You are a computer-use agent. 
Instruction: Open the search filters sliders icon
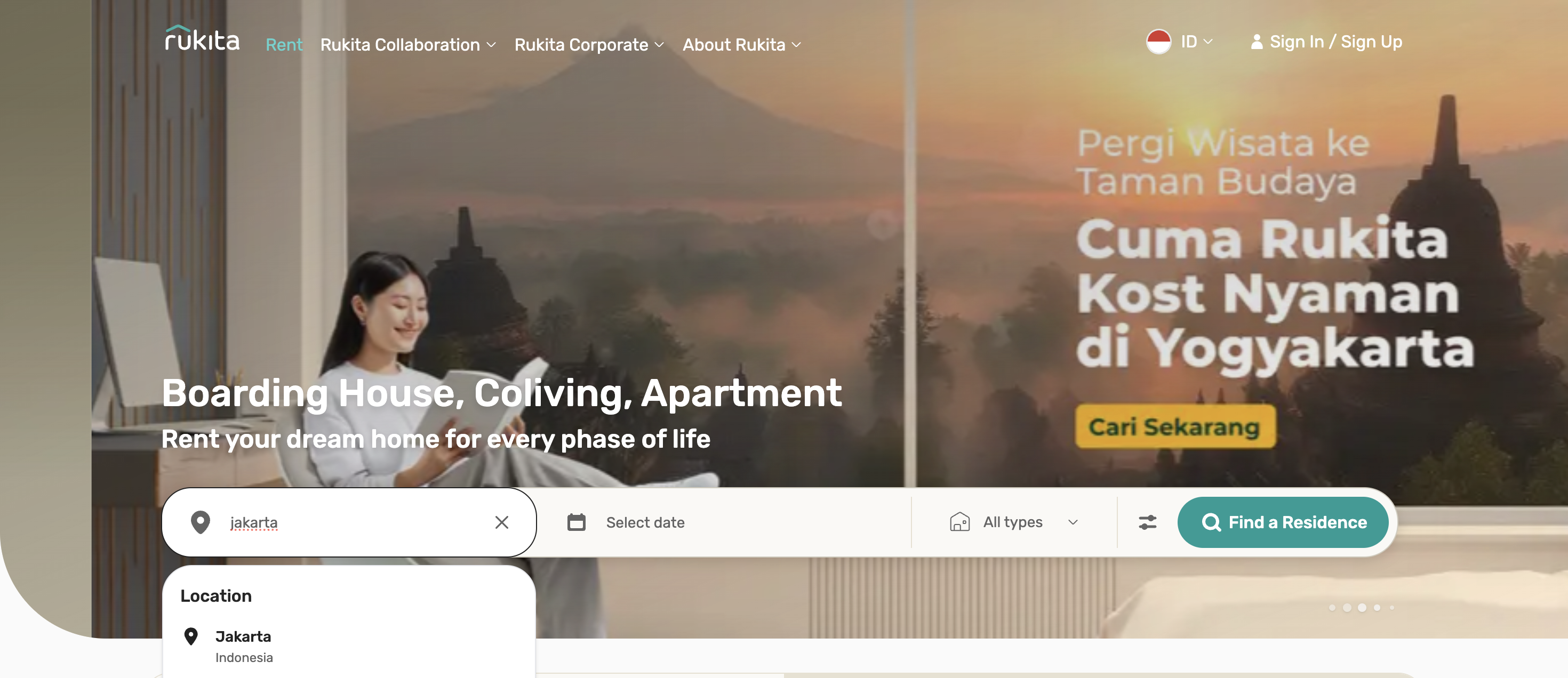click(x=1147, y=522)
